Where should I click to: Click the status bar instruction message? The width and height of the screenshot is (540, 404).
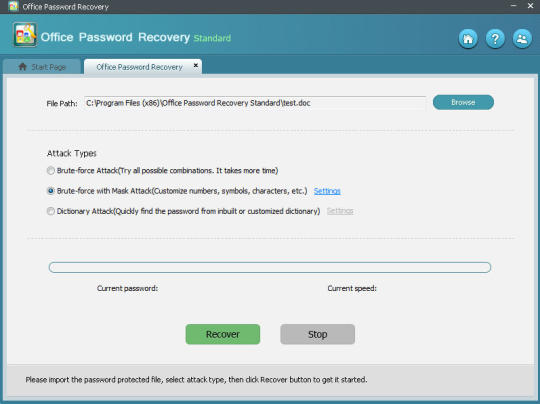point(196,380)
